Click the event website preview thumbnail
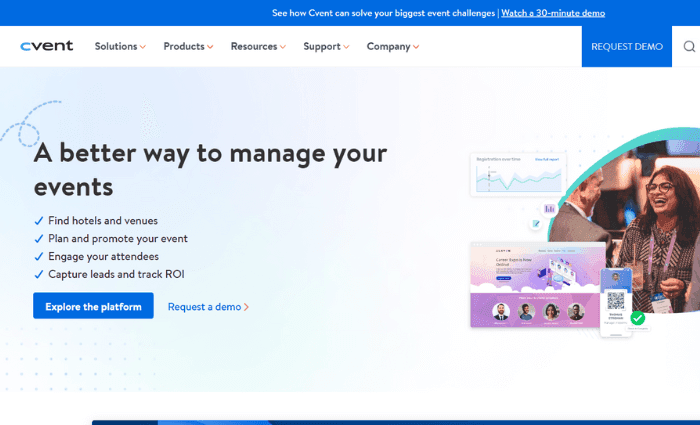The height and width of the screenshot is (425, 700). 539,285
